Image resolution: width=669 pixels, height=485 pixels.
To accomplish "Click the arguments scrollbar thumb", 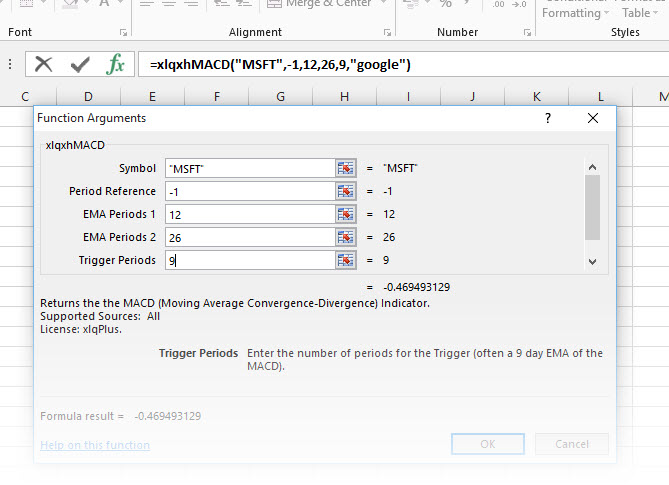I will [592, 208].
